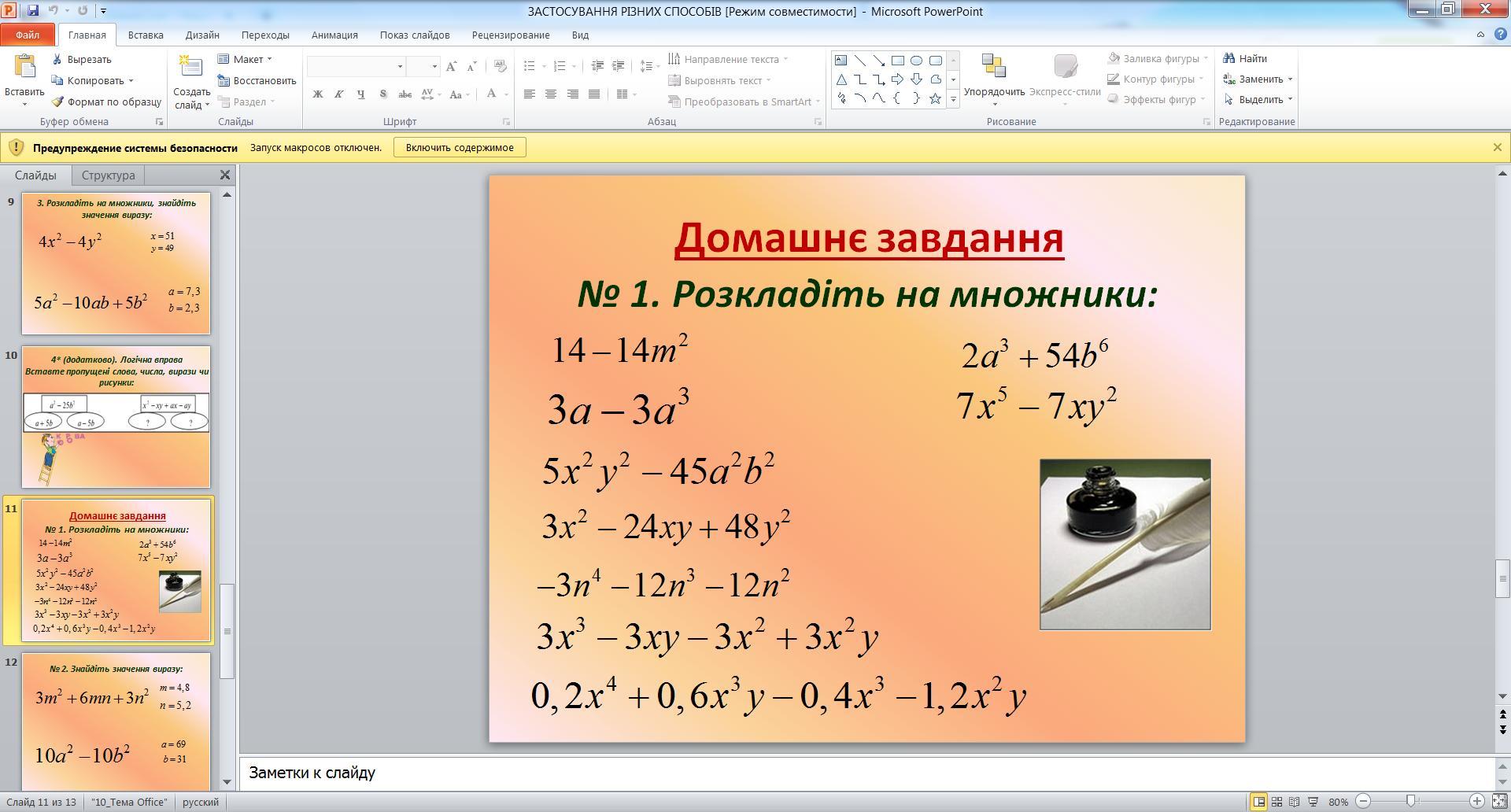Click the 80% zoom level indicator
The width and height of the screenshot is (1511, 812).
coord(1339,802)
